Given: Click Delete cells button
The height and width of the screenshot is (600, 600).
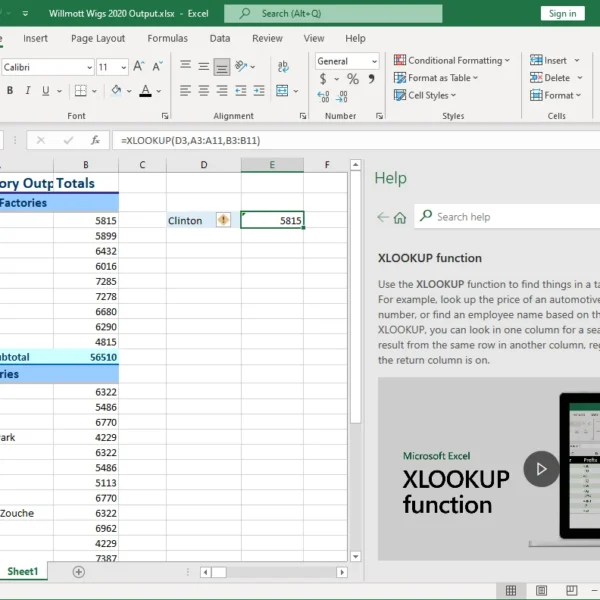Looking at the screenshot, I should point(550,78).
